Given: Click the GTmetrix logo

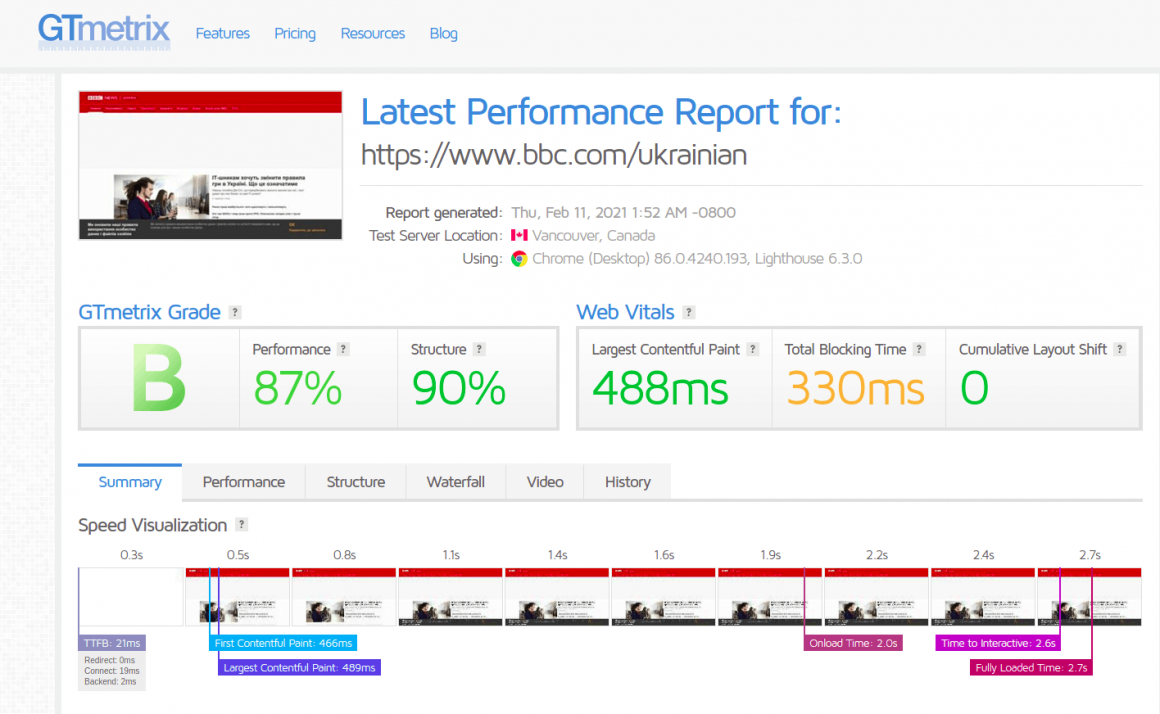Looking at the screenshot, I should [104, 31].
